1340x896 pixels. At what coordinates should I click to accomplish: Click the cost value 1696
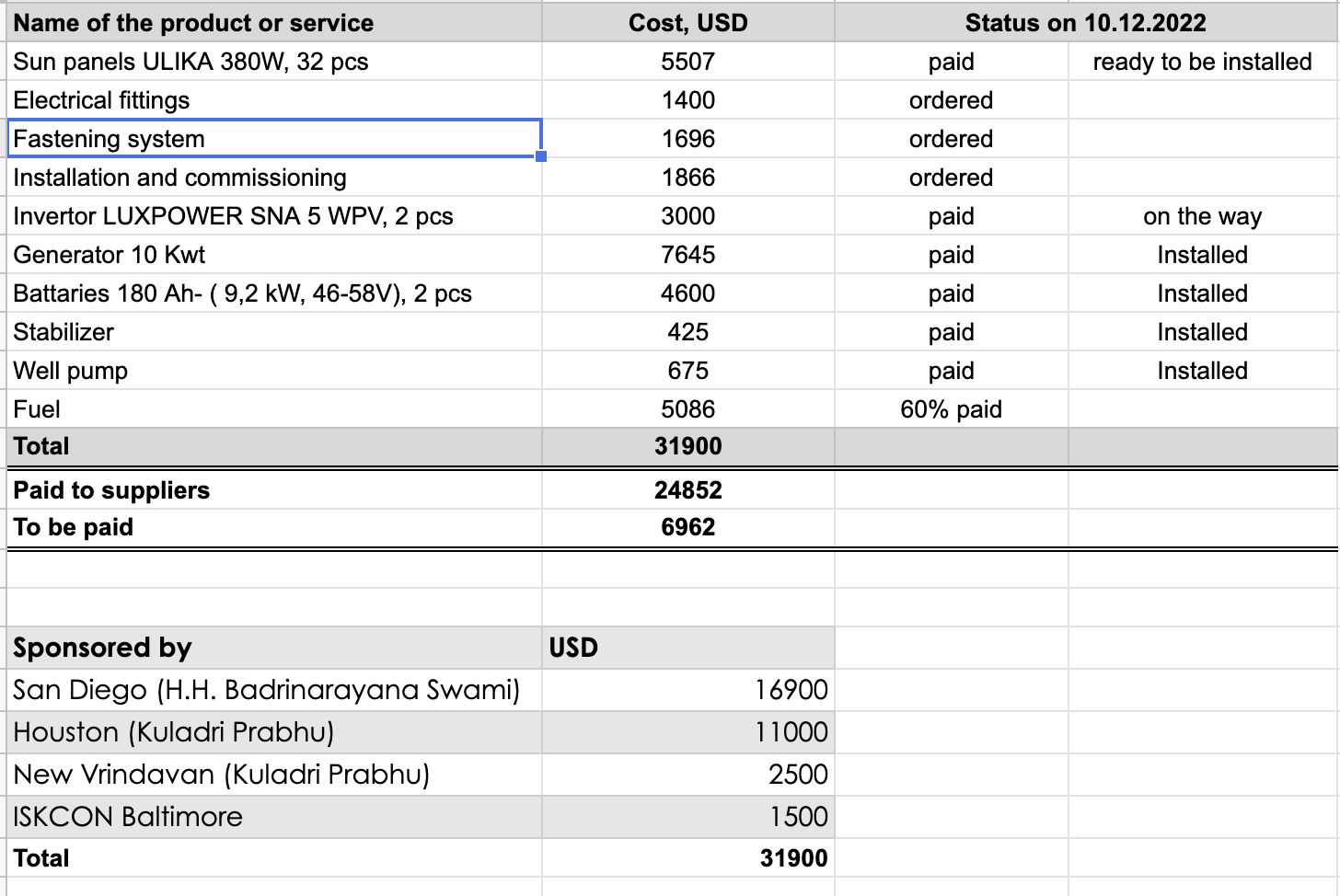coord(688,139)
